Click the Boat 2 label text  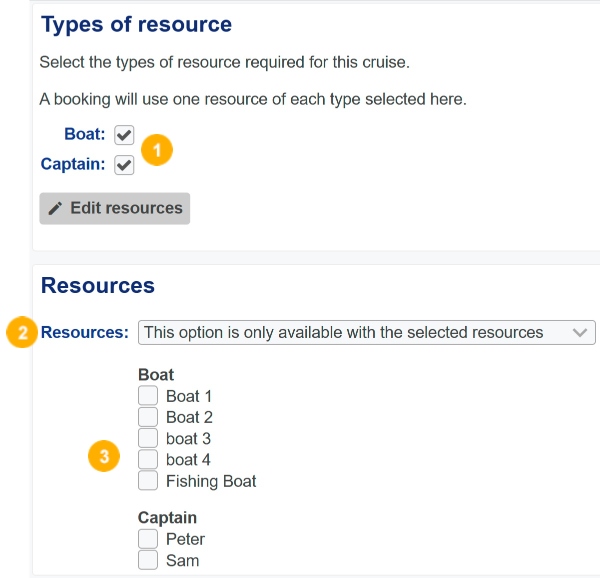(x=189, y=417)
